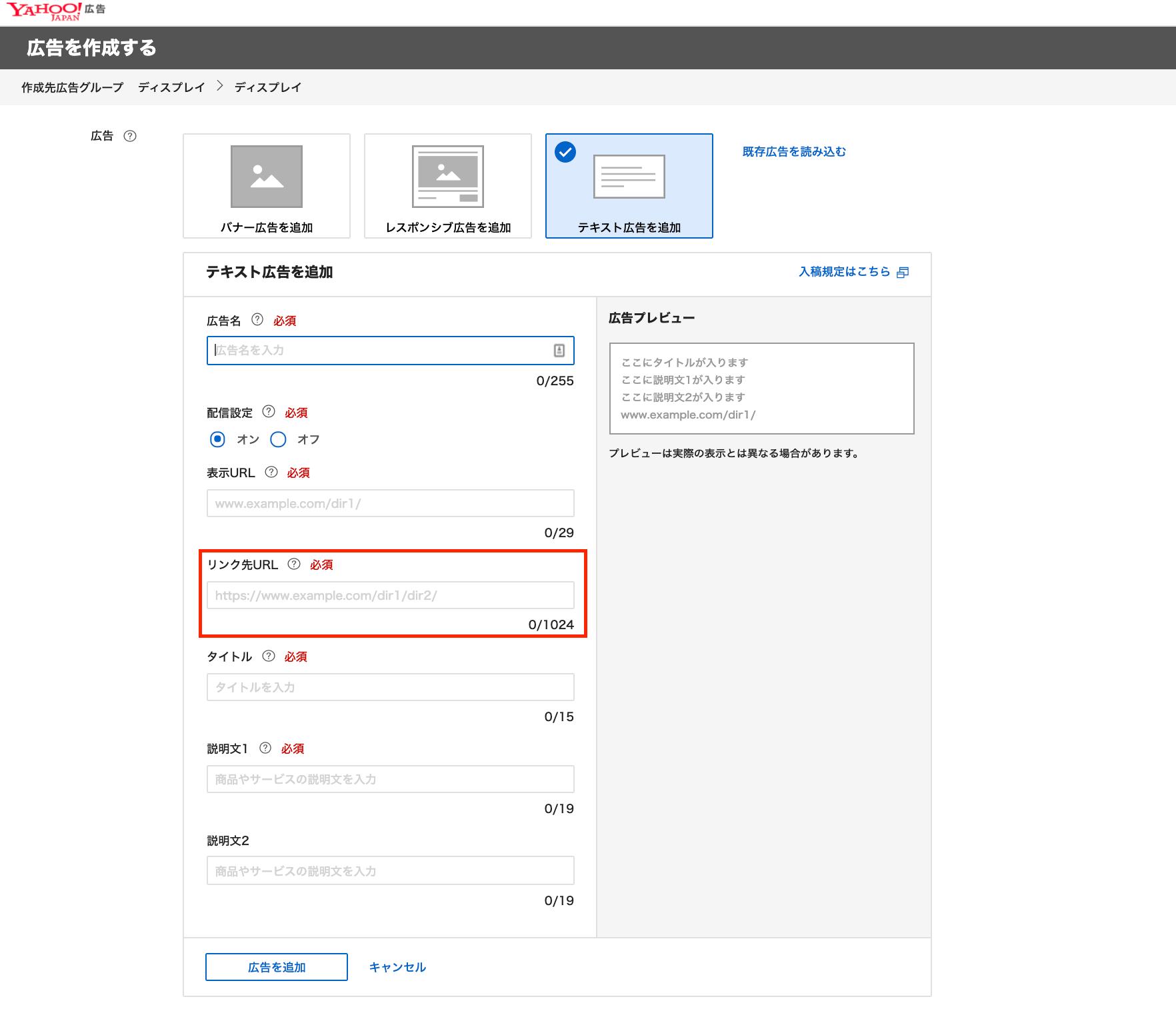Click the blue checkmark on text ad card
The width and height of the screenshot is (1176, 1017).
565,152
